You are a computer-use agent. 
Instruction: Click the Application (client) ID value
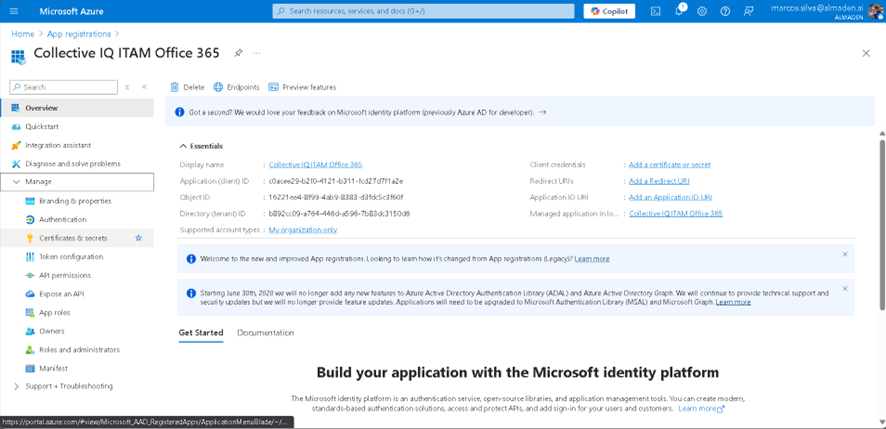coord(336,181)
